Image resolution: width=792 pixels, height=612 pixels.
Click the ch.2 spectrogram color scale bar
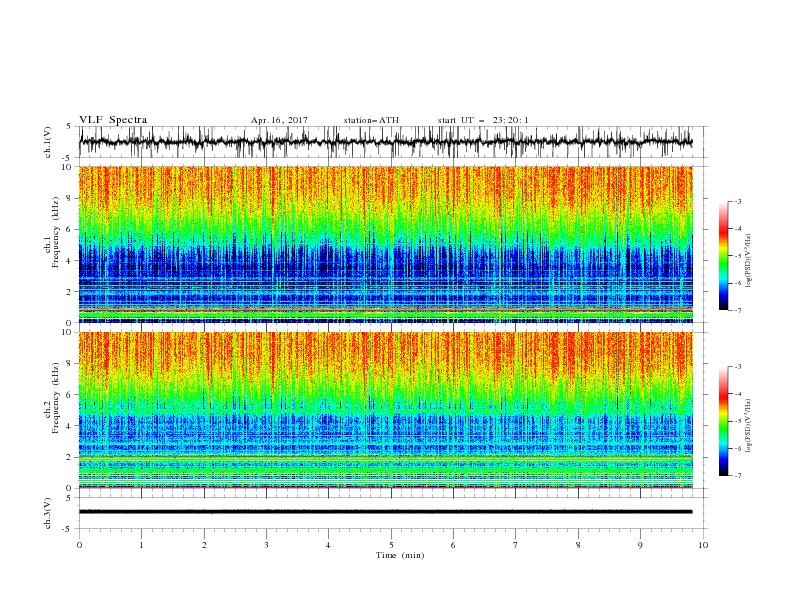724,421
